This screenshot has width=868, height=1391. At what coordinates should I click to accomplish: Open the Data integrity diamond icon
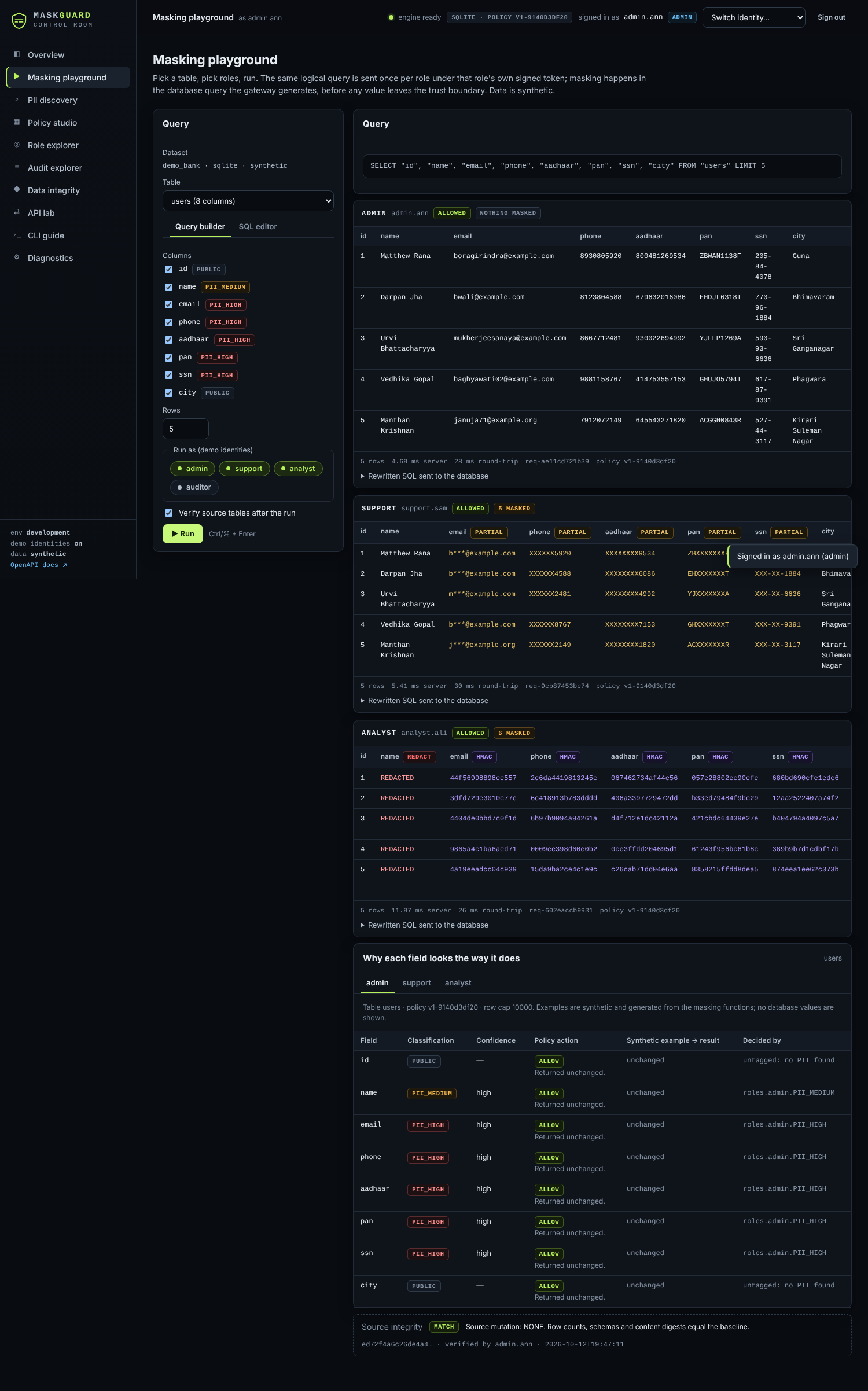tap(17, 190)
